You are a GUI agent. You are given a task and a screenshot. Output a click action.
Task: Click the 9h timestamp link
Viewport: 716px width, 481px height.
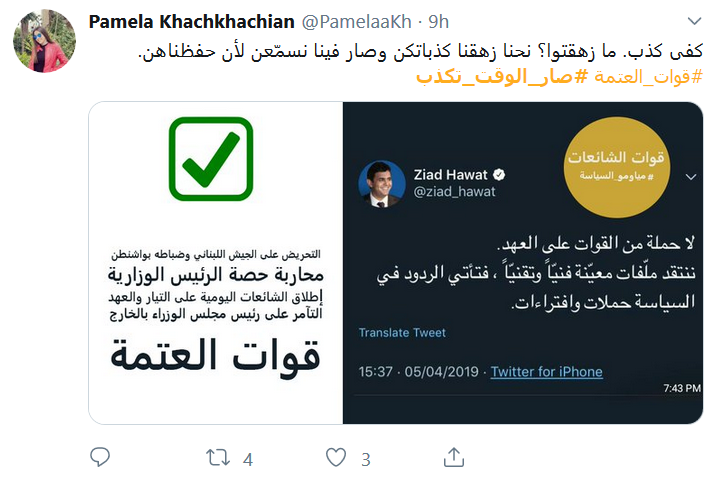point(438,21)
